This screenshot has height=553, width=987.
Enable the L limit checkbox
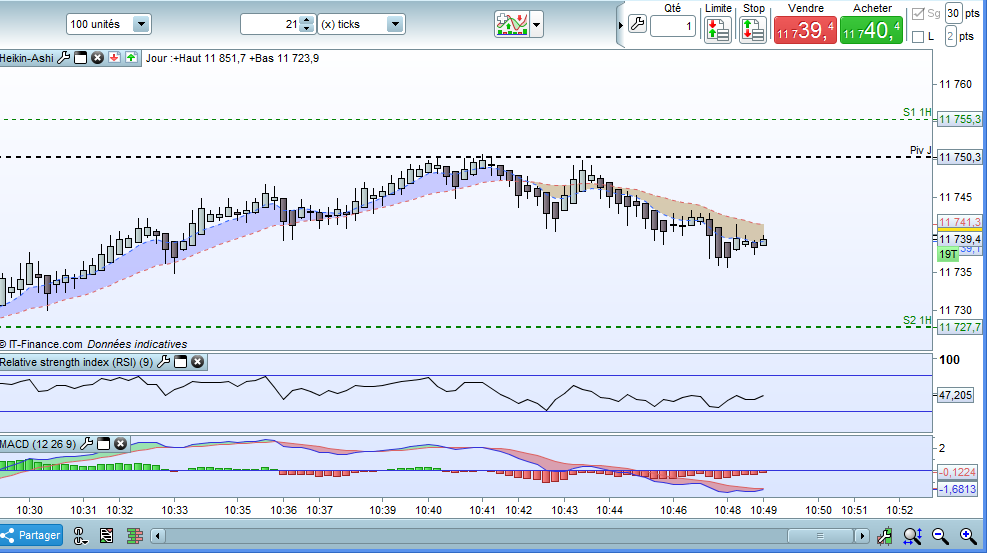click(918, 37)
